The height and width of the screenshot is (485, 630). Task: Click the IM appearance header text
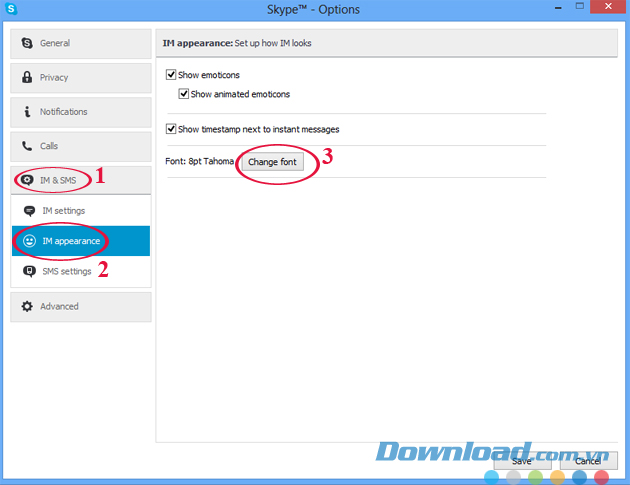pos(237,43)
